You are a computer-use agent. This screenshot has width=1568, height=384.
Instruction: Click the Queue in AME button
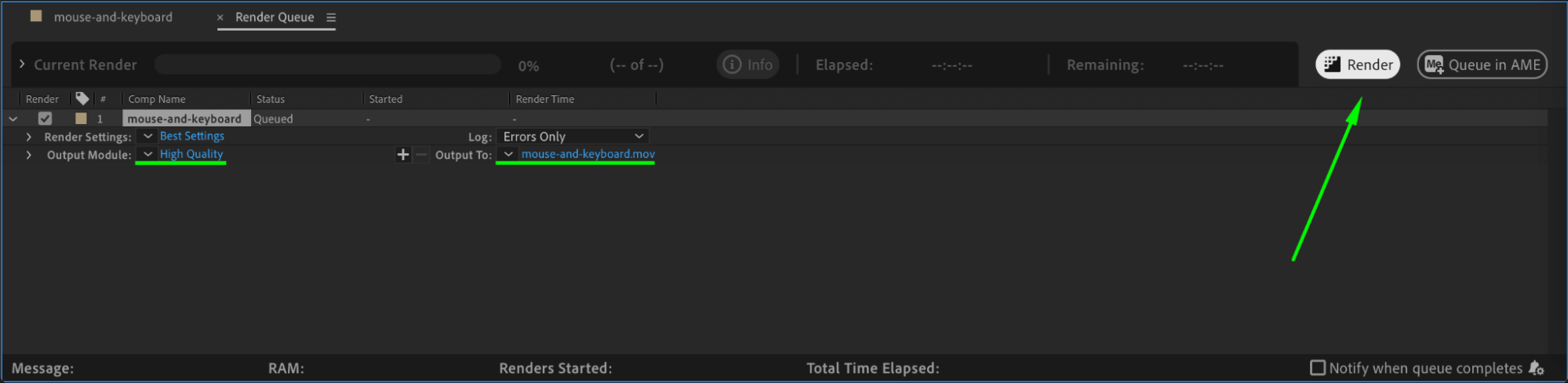click(x=1483, y=64)
